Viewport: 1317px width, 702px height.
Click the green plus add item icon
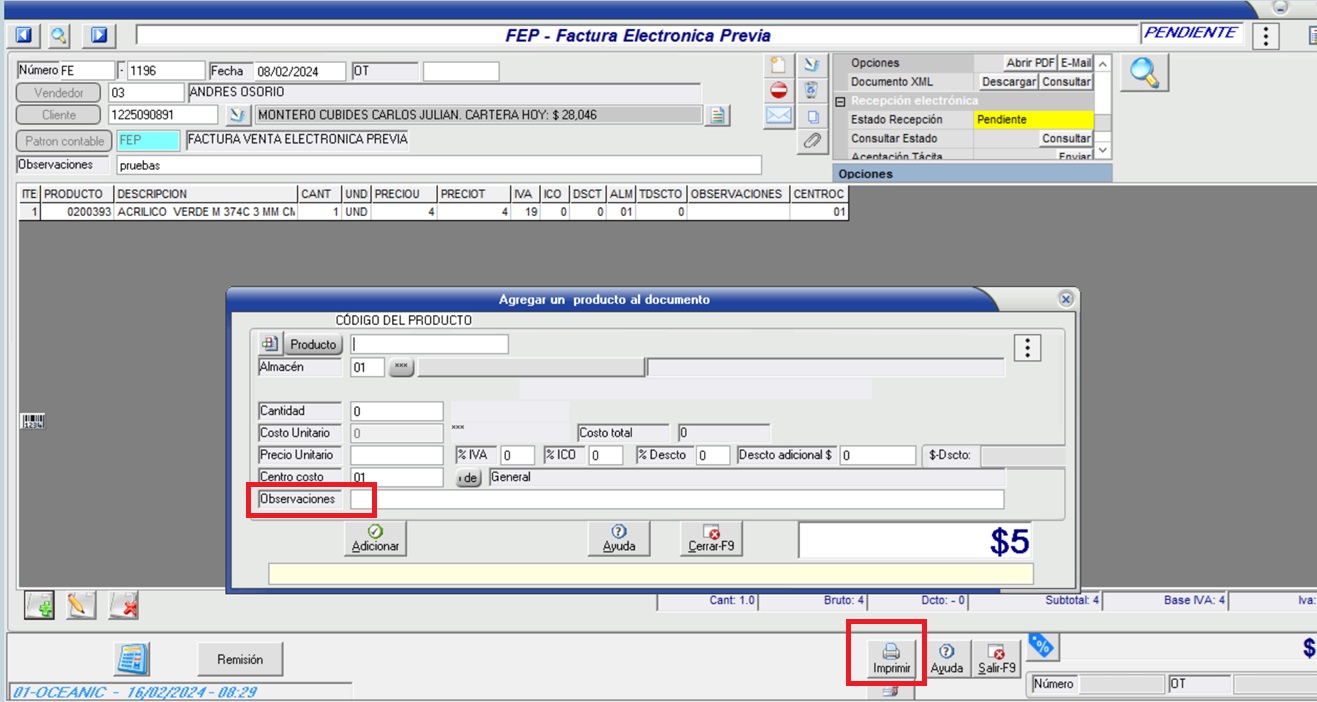[x=39, y=605]
